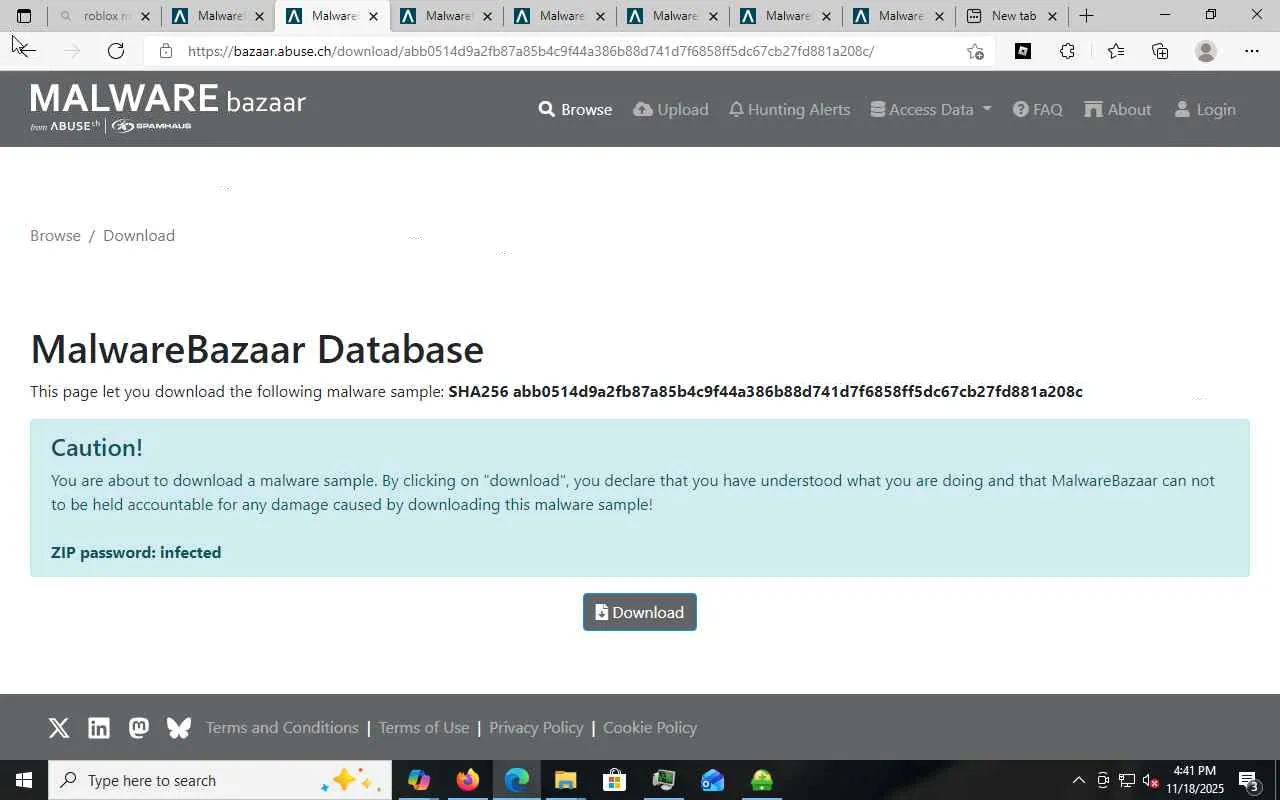Click the Login link in the navbar
Viewport: 1280px width, 800px height.
point(1205,109)
